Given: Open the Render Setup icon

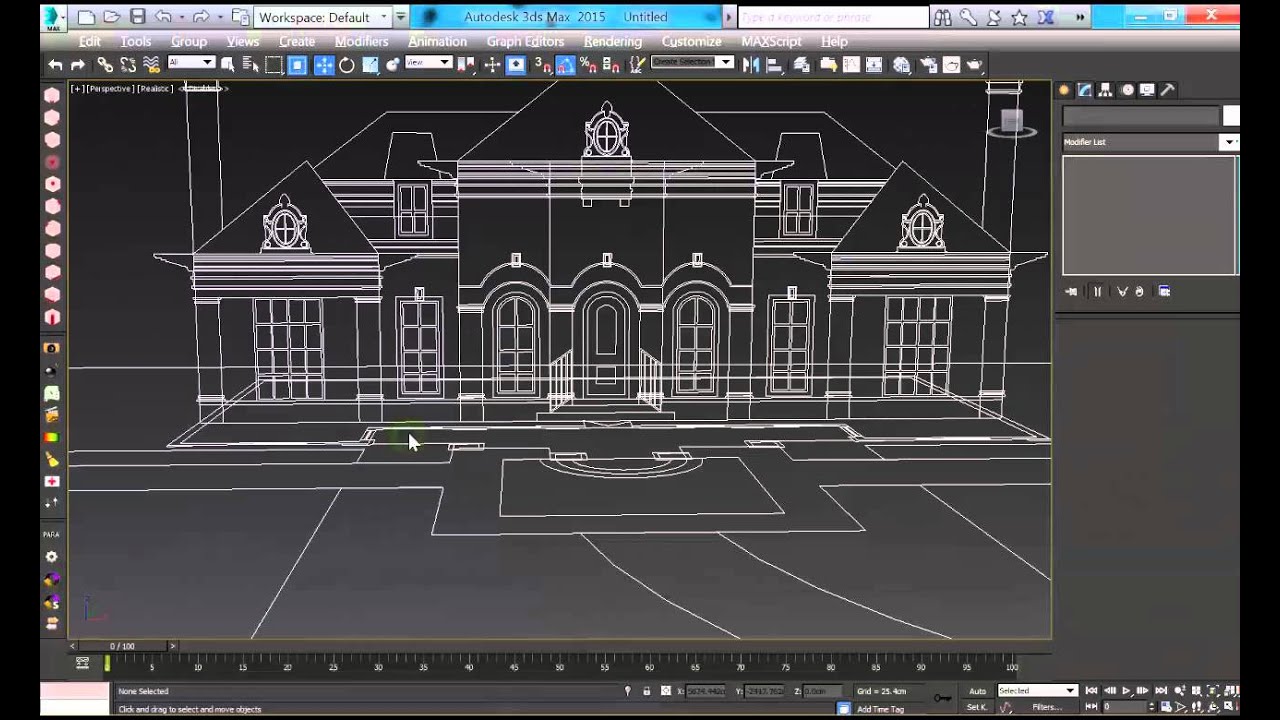Looking at the screenshot, I should pyautogui.click(x=928, y=65).
